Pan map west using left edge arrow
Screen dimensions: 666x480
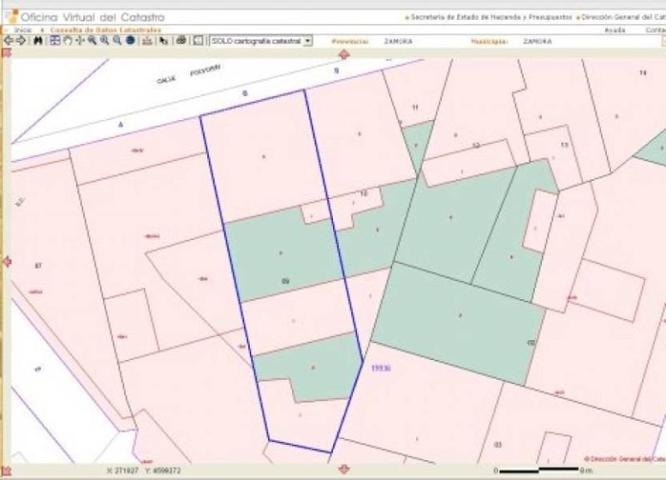6,262
